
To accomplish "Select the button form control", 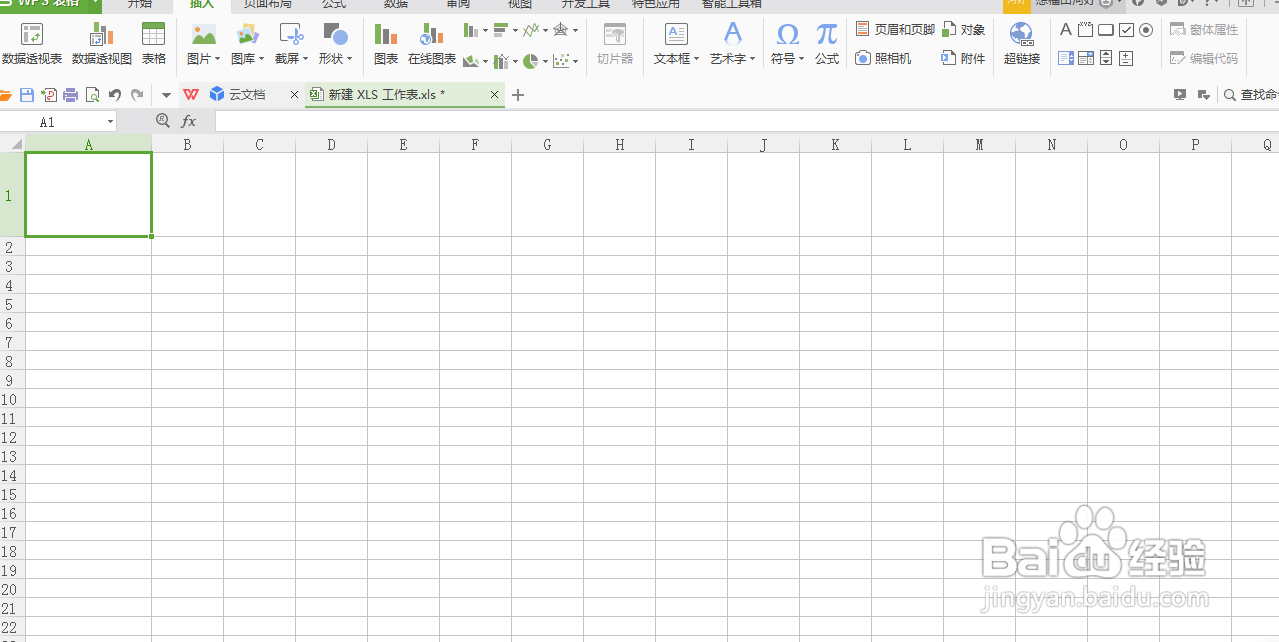I will (x=1105, y=30).
